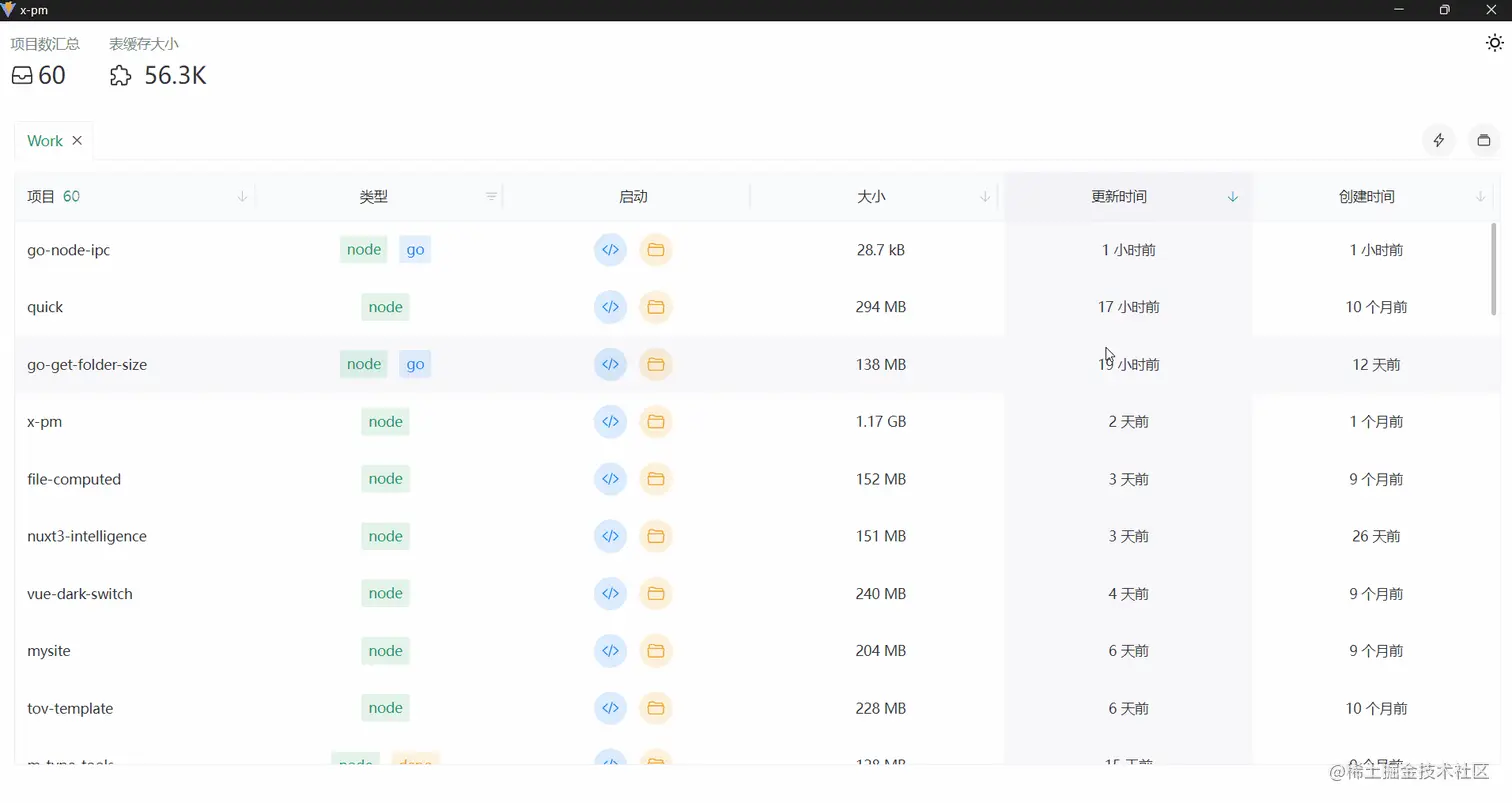The width and height of the screenshot is (1512, 803).
Task: Click the puzzle piece cache icon
Action: coord(120,76)
